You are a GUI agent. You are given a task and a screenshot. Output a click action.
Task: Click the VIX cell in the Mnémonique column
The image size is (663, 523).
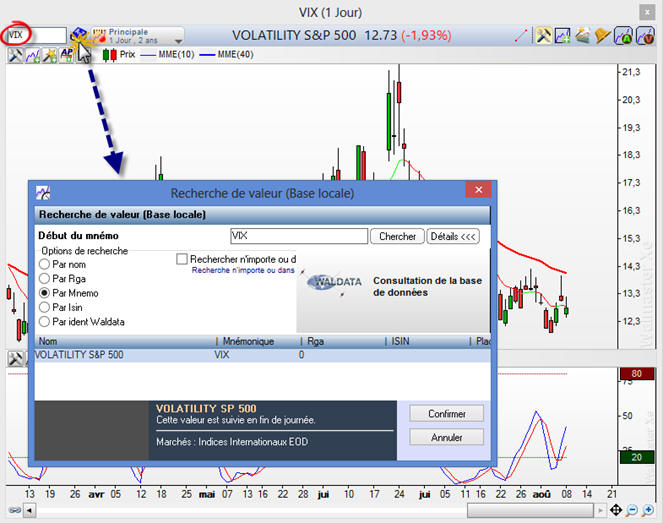point(222,355)
